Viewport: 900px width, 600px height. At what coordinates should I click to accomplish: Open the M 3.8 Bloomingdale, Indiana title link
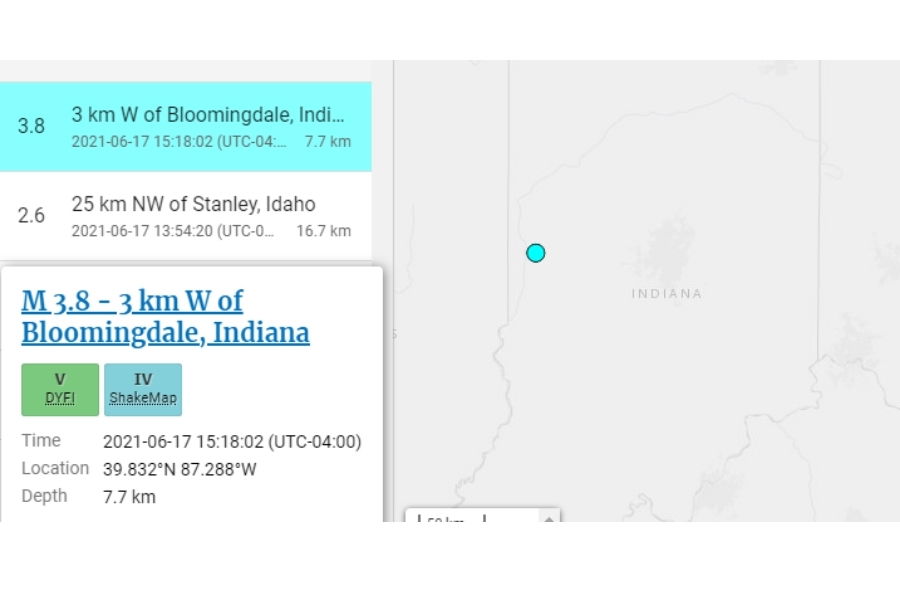click(165, 317)
